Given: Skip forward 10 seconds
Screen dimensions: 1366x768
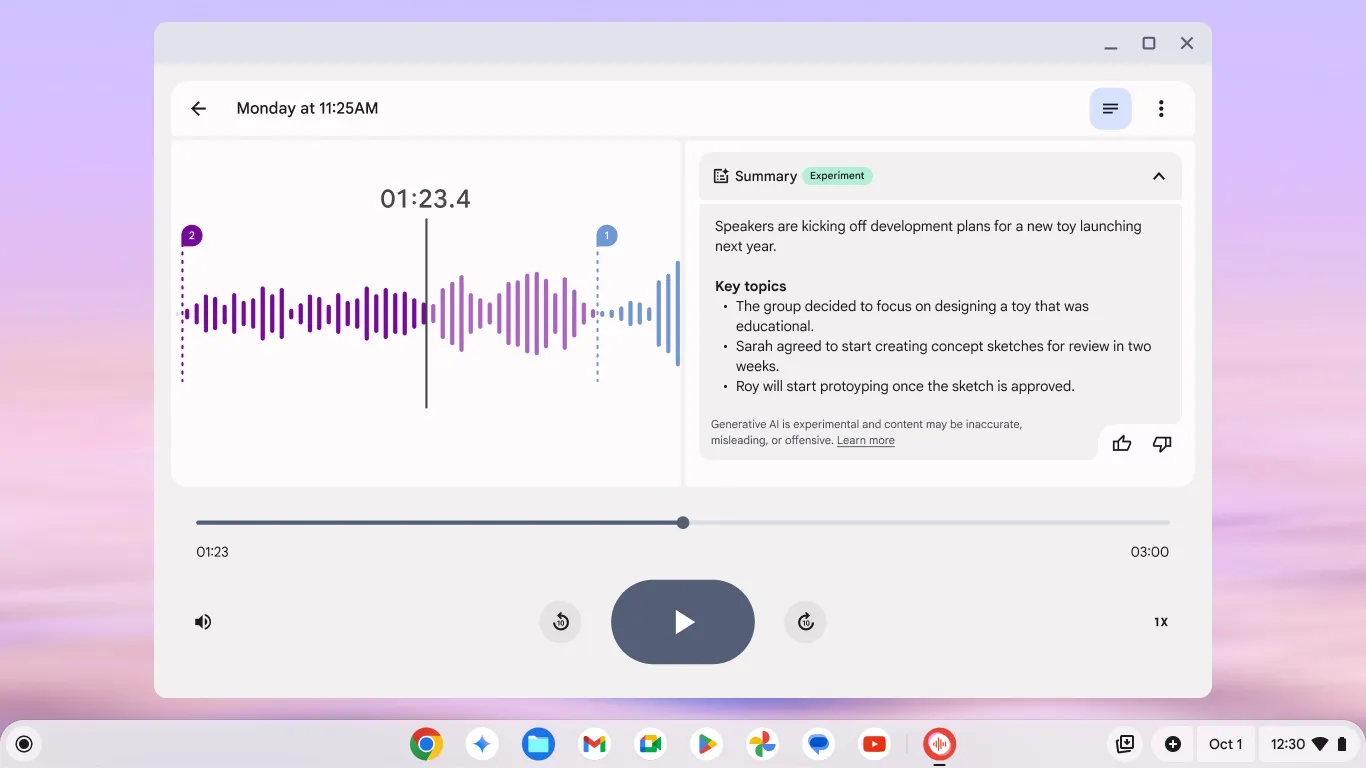Looking at the screenshot, I should click(x=806, y=622).
